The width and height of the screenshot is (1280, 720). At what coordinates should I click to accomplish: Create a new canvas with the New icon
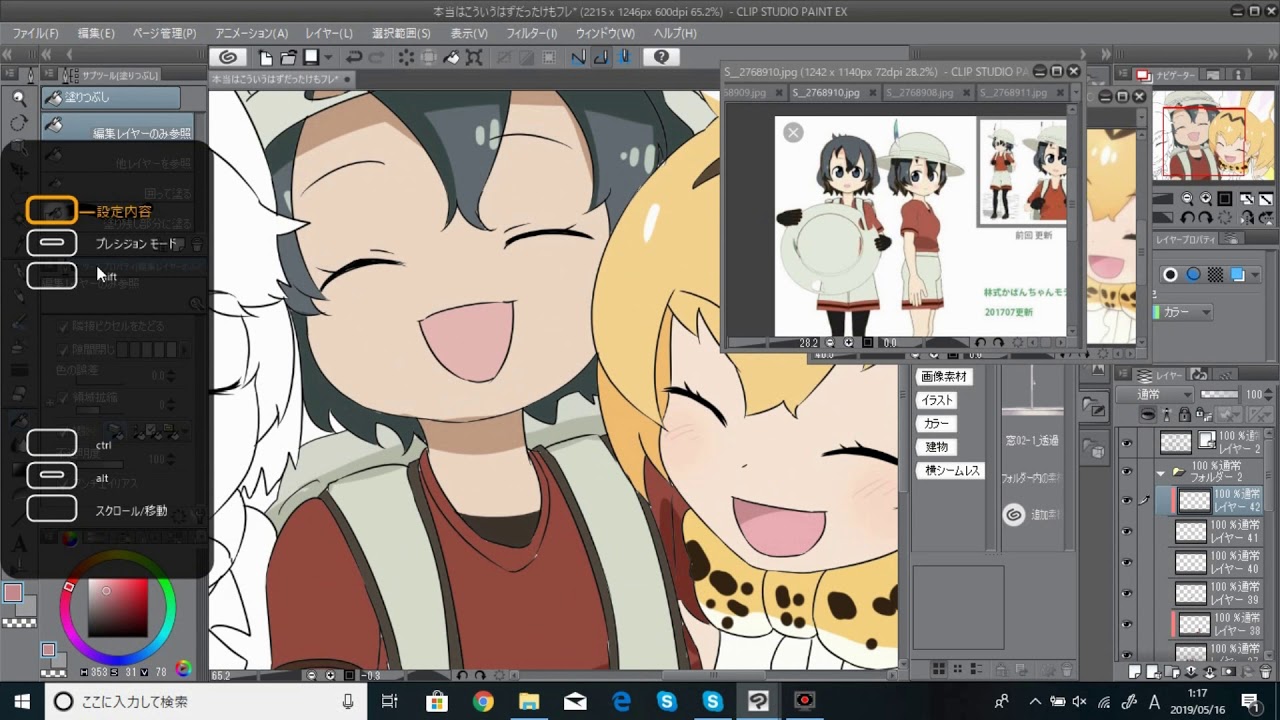[x=266, y=58]
